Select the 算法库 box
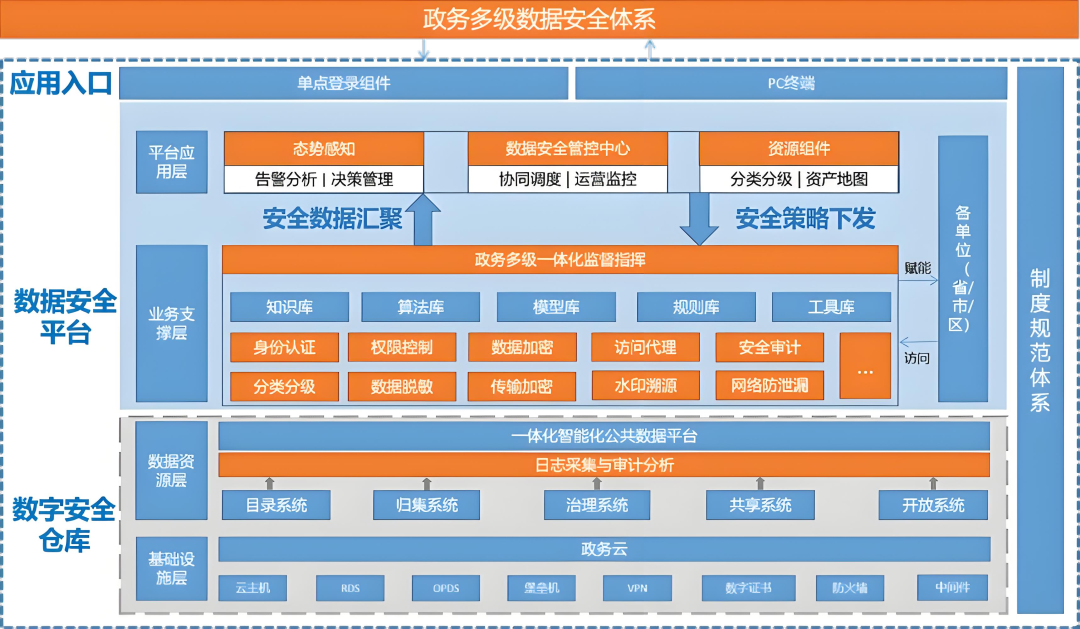Viewport: 1080px width, 629px height. (x=420, y=307)
